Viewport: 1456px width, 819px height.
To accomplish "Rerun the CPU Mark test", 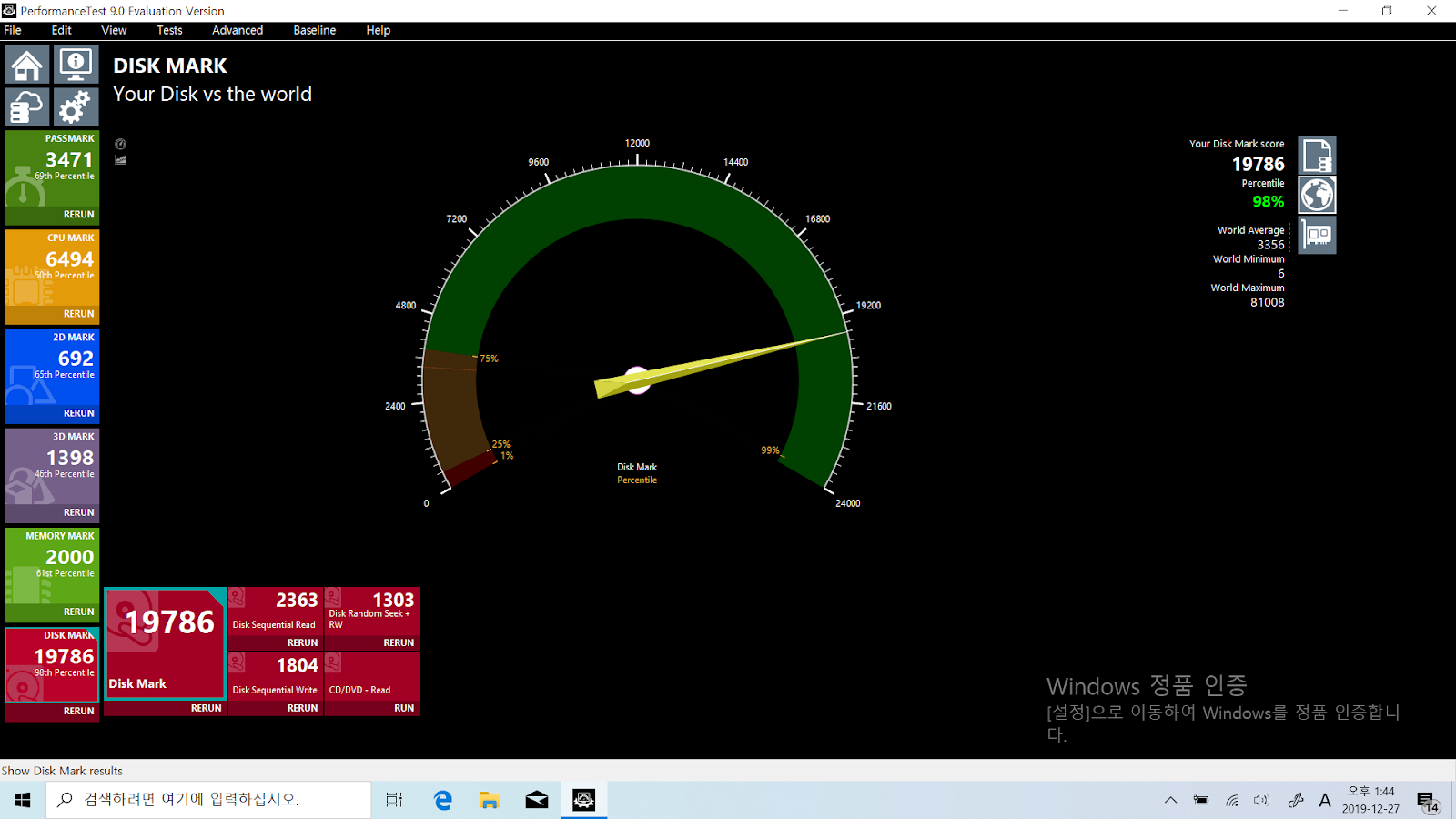I will (78, 314).
